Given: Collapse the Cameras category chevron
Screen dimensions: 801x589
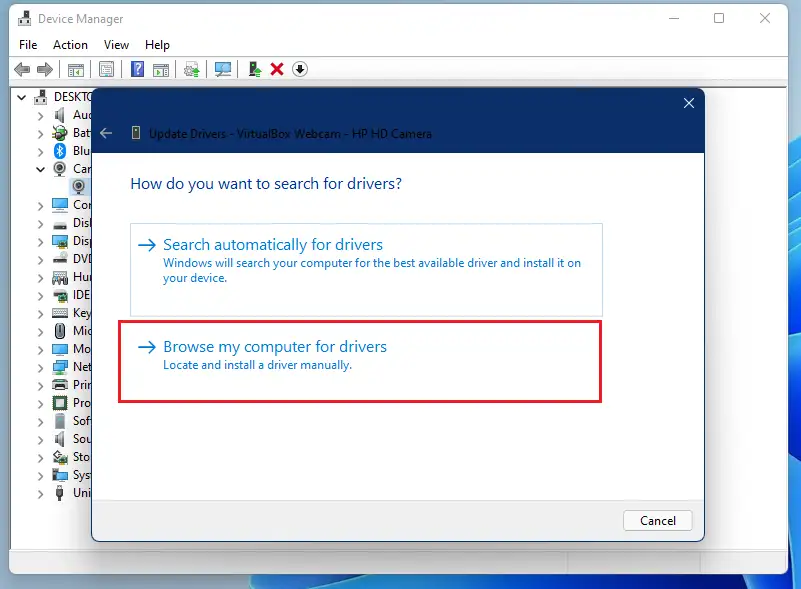Looking at the screenshot, I should tap(40, 169).
